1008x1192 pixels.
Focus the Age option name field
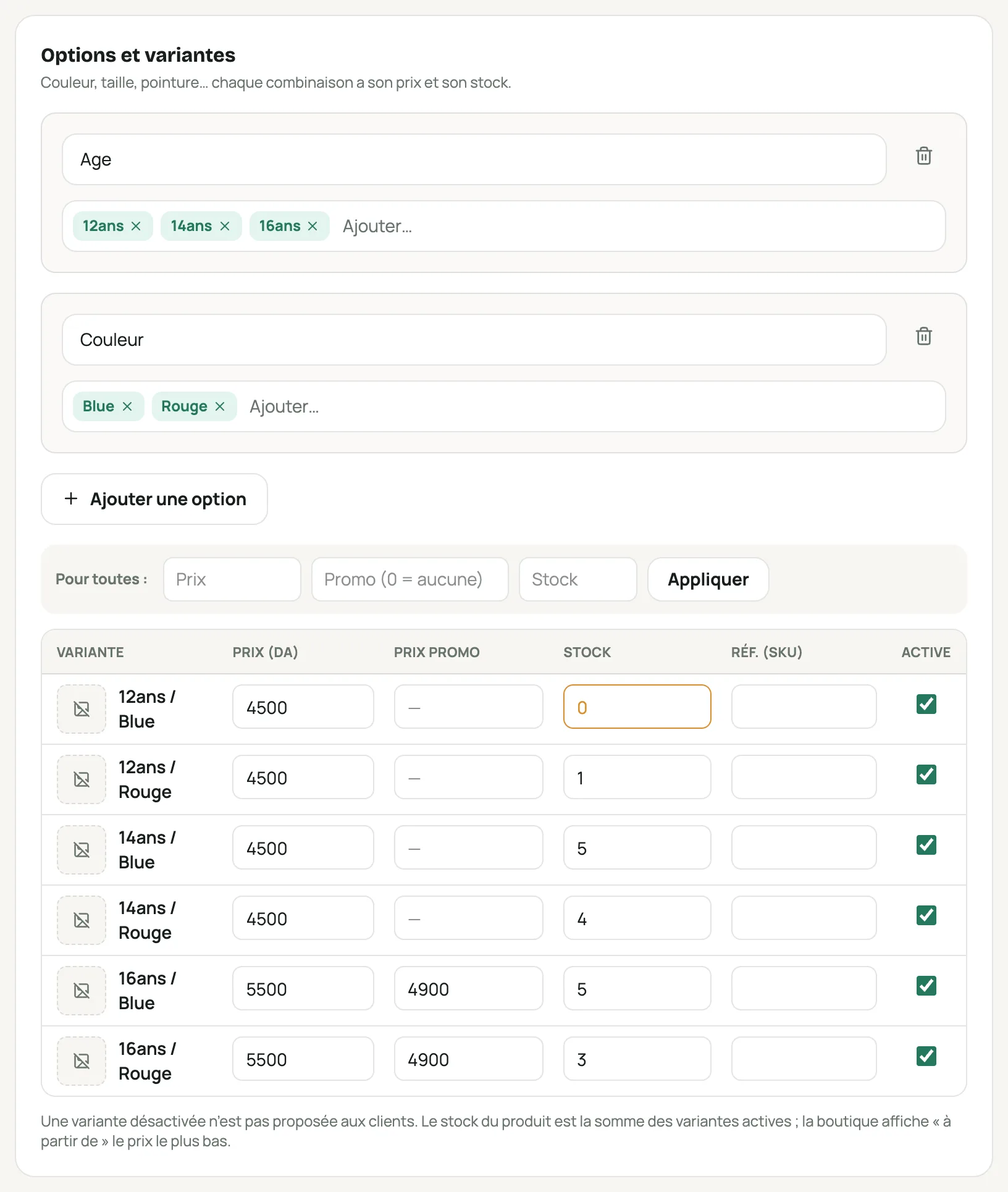tap(474, 159)
